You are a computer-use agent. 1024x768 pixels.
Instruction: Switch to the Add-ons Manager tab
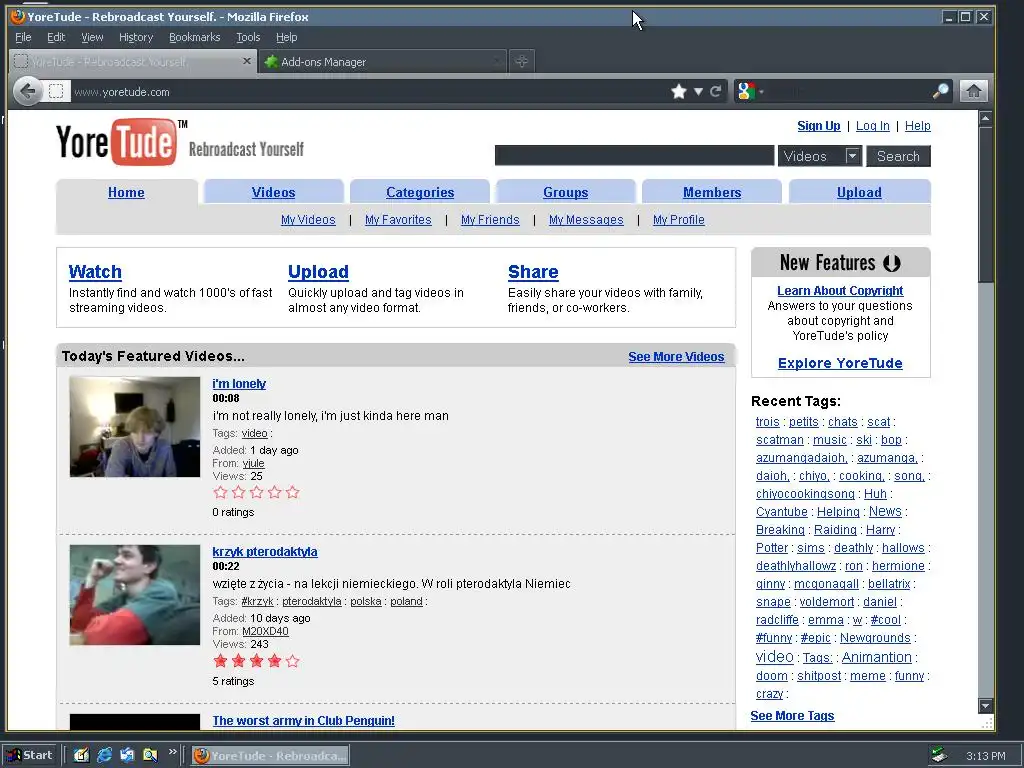point(383,61)
